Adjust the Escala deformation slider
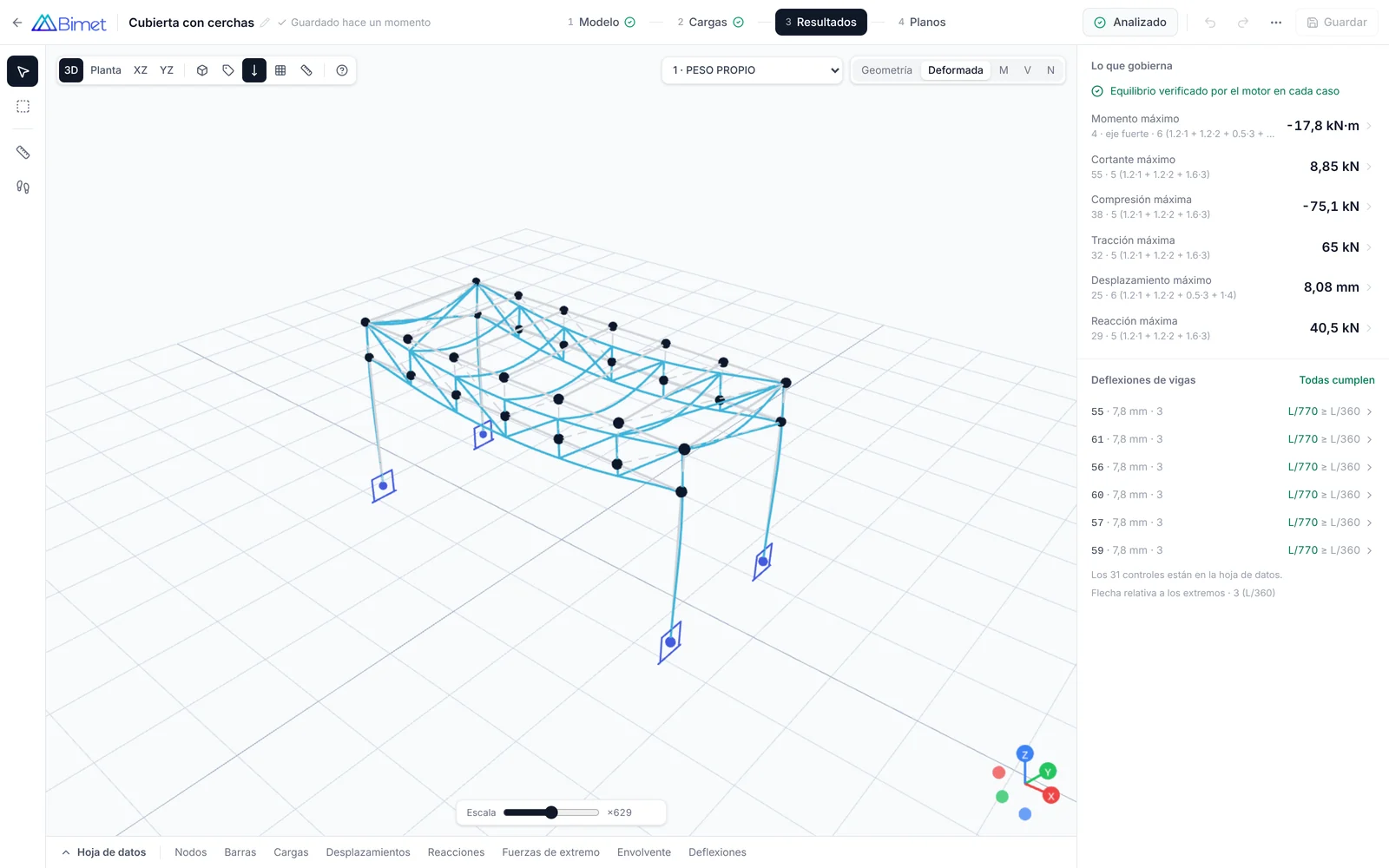Viewport: 1389px width, 868px height. [551, 812]
